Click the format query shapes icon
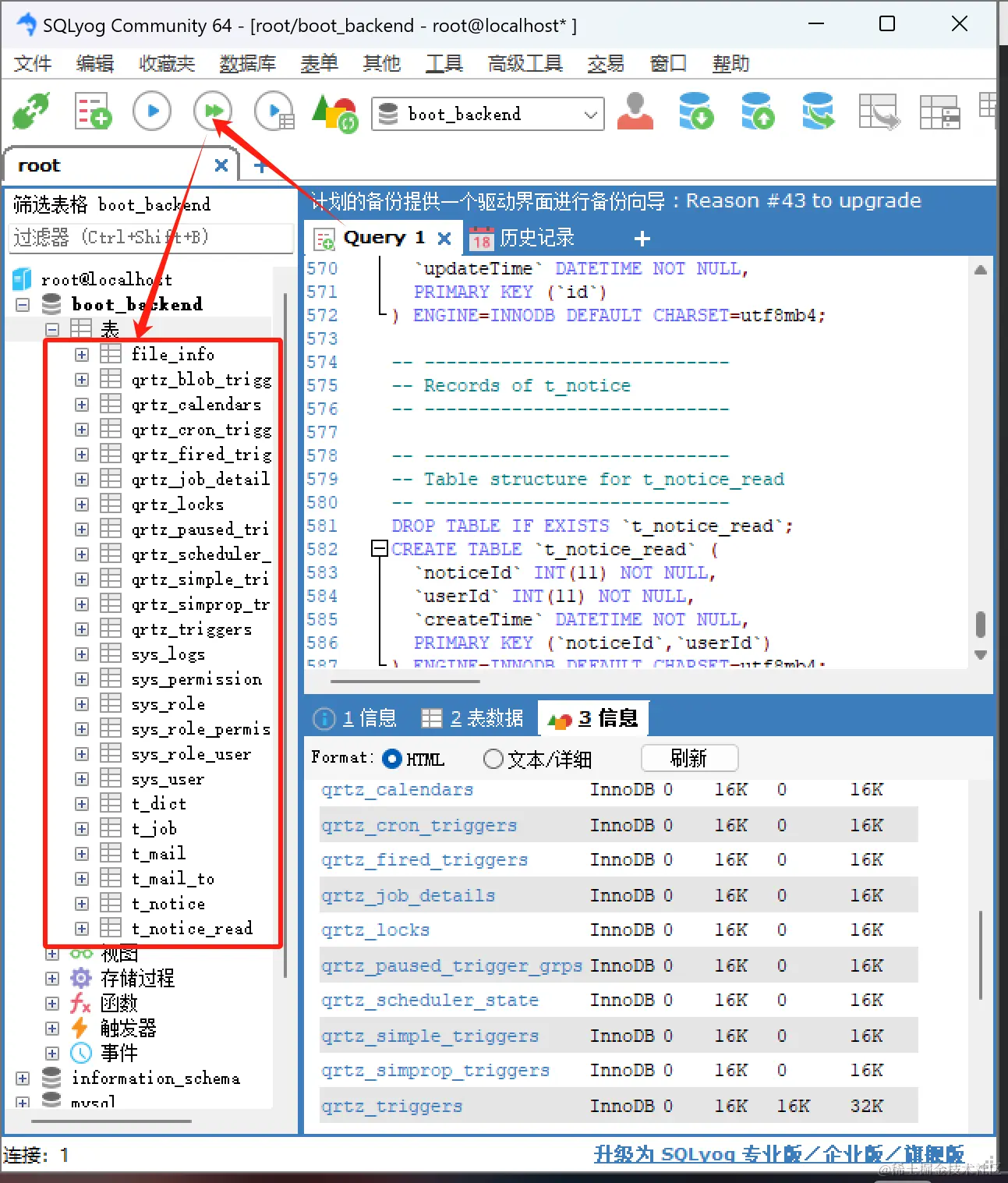The image size is (1008, 1183). tap(334, 112)
